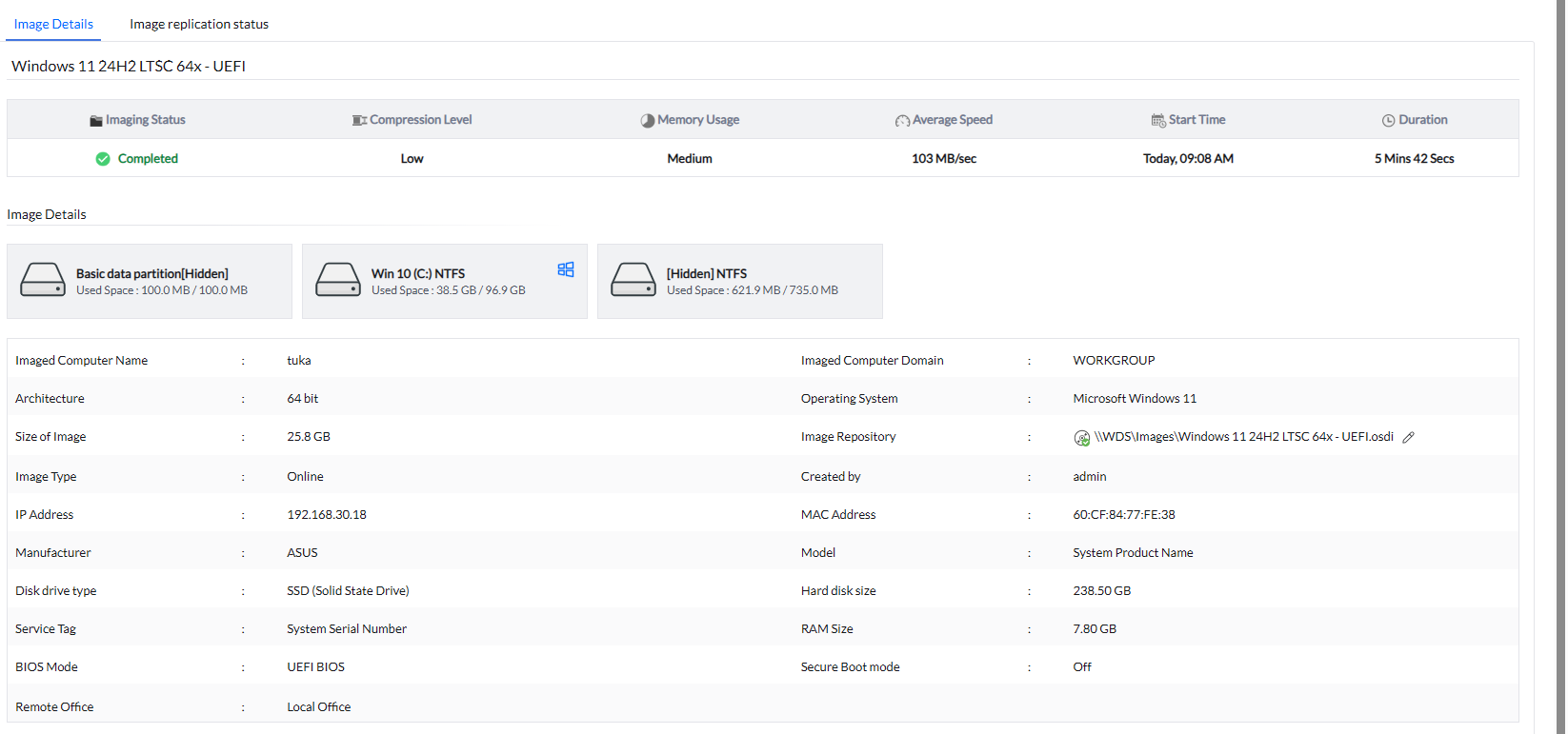Click the Average Speed gauge icon
Image resolution: width=1568 pixels, height=734 pixels.
tap(902, 121)
